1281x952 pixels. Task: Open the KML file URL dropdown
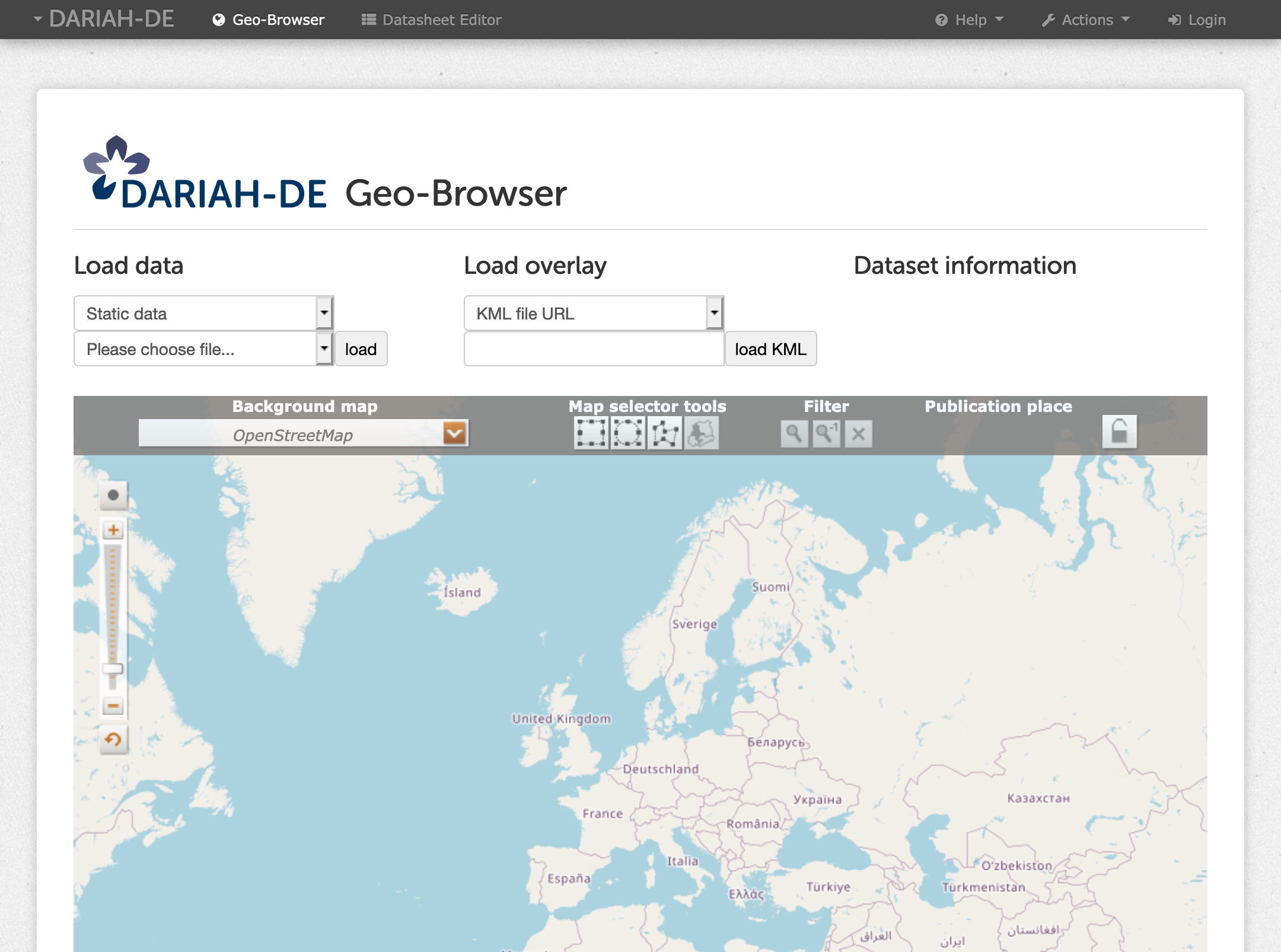click(714, 313)
